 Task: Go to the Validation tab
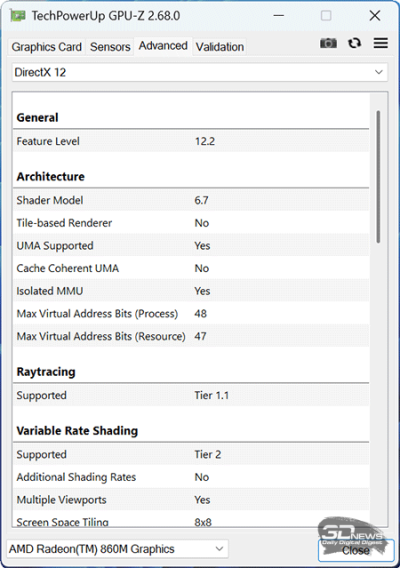(x=220, y=47)
